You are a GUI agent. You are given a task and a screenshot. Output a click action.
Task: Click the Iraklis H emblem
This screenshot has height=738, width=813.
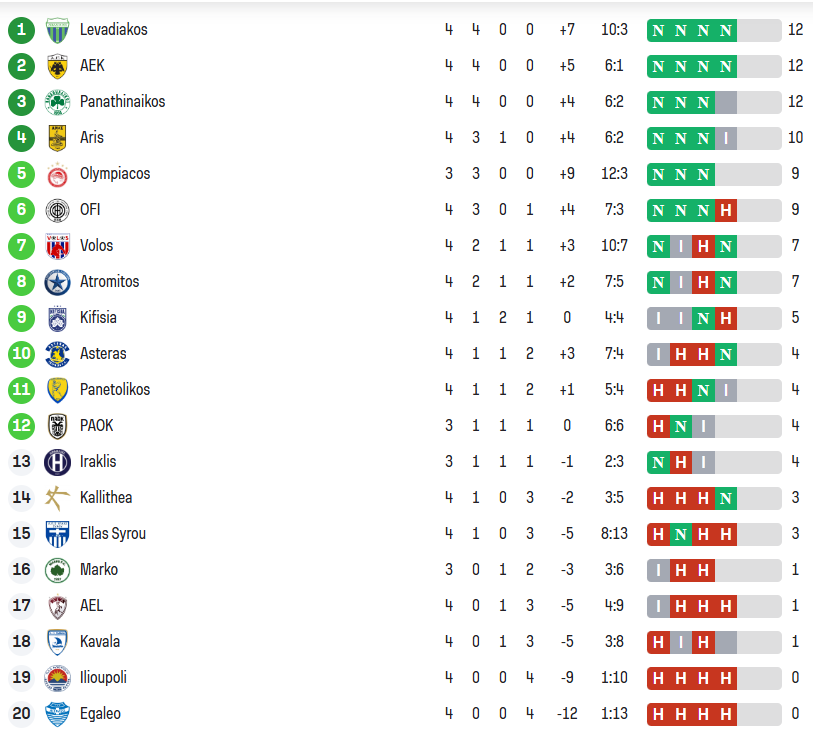point(57,462)
